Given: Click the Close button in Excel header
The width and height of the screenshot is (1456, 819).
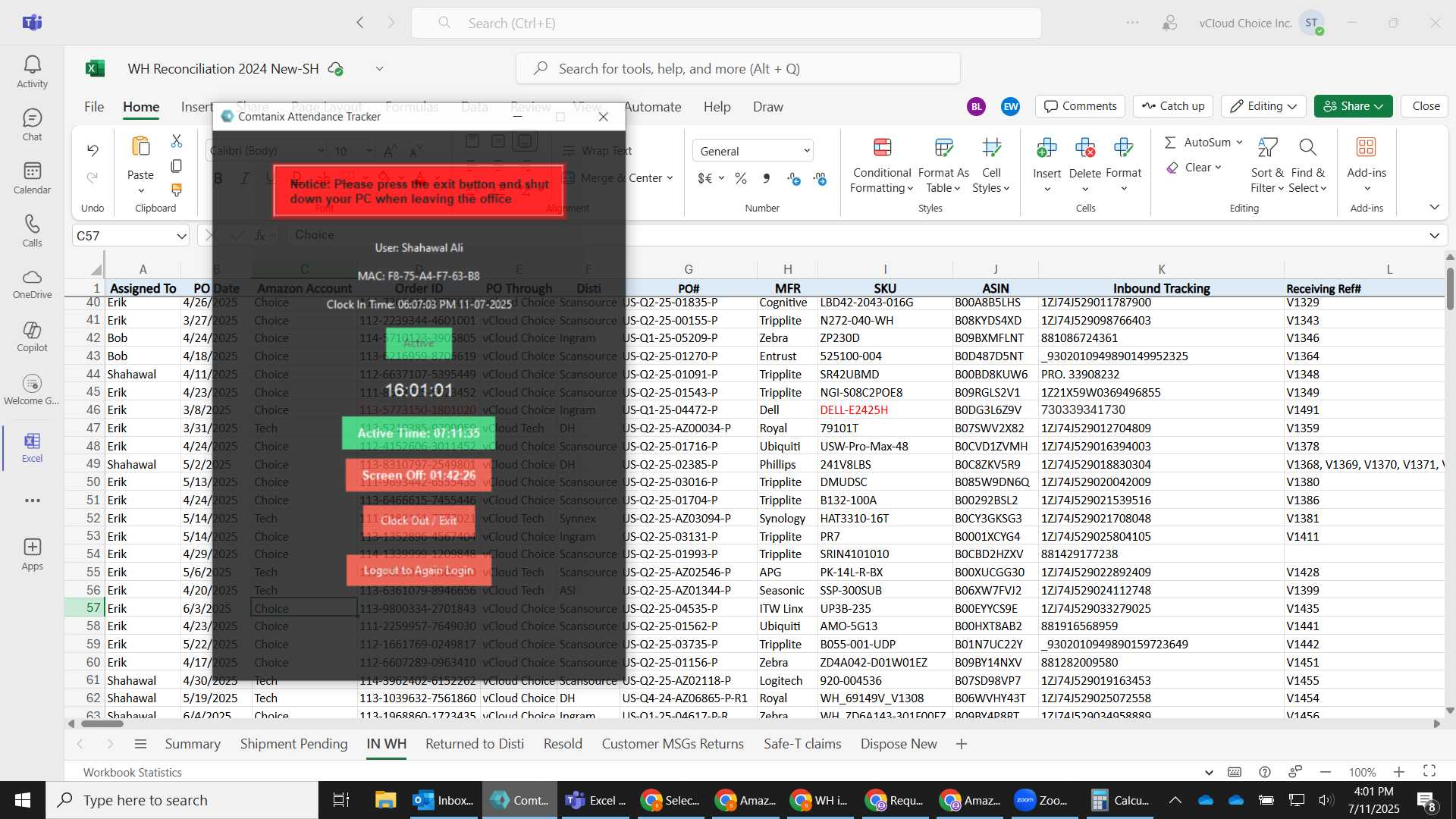Looking at the screenshot, I should click(1426, 106).
